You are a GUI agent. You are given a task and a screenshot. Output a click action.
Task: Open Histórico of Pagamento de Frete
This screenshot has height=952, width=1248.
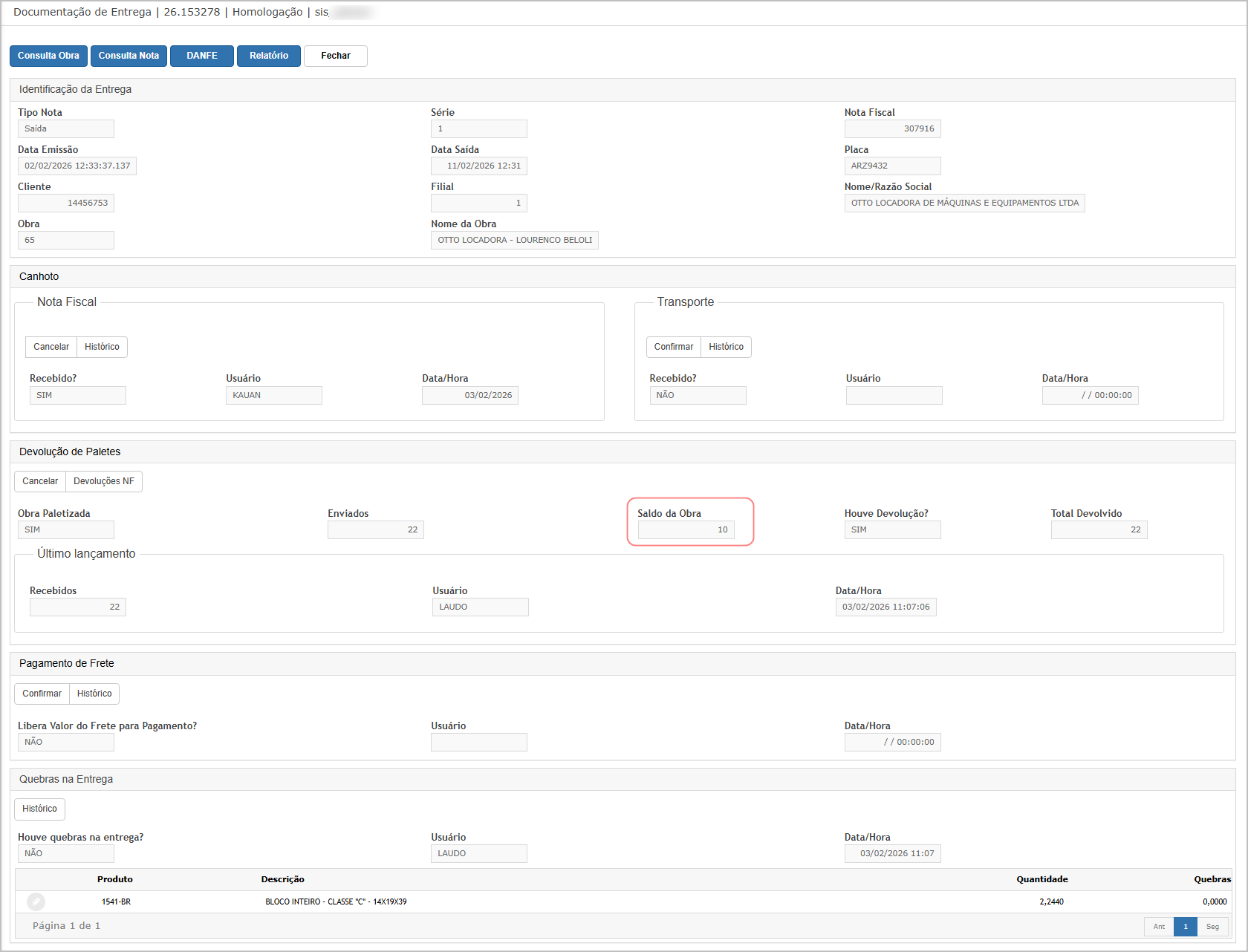coord(94,694)
